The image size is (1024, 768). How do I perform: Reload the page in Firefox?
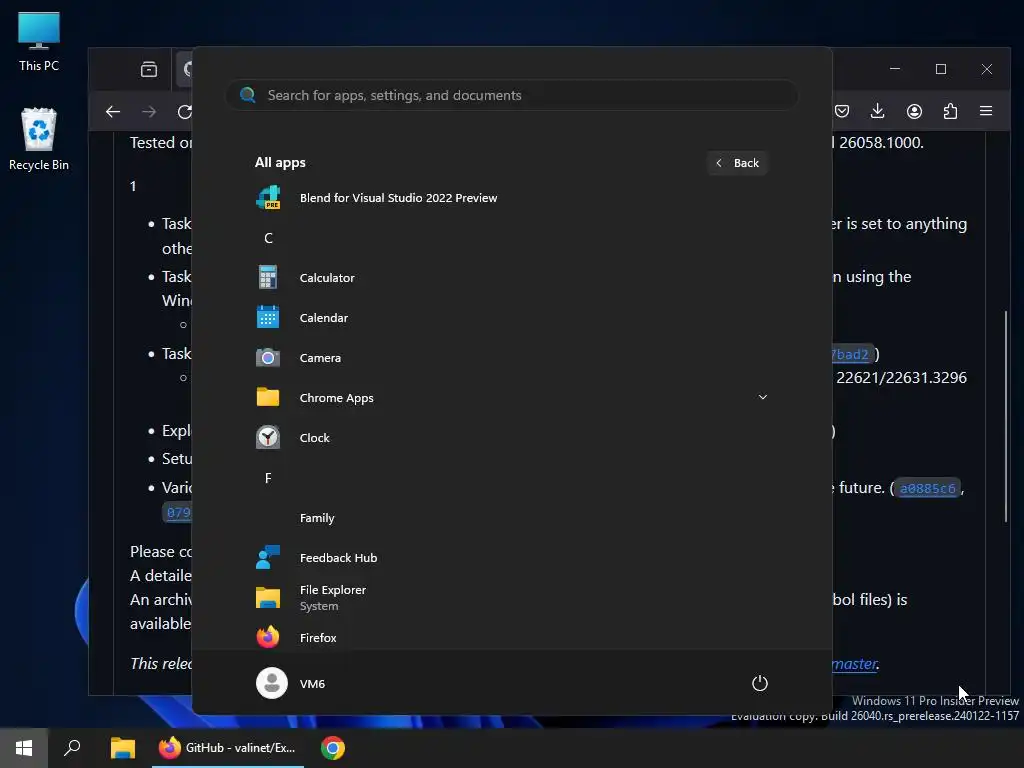point(185,112)
